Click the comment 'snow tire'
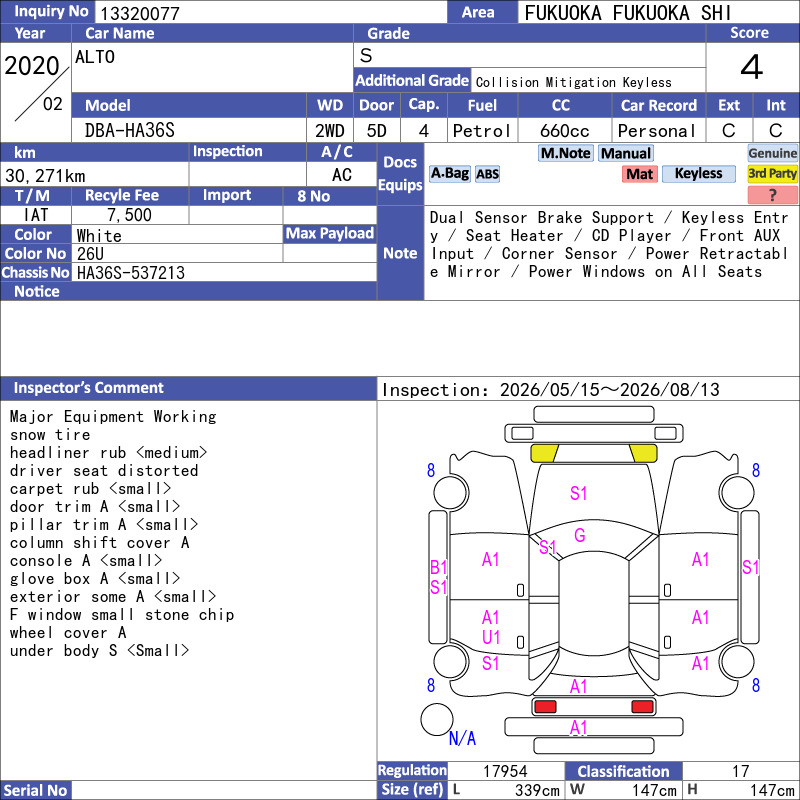 coord(50,435)
